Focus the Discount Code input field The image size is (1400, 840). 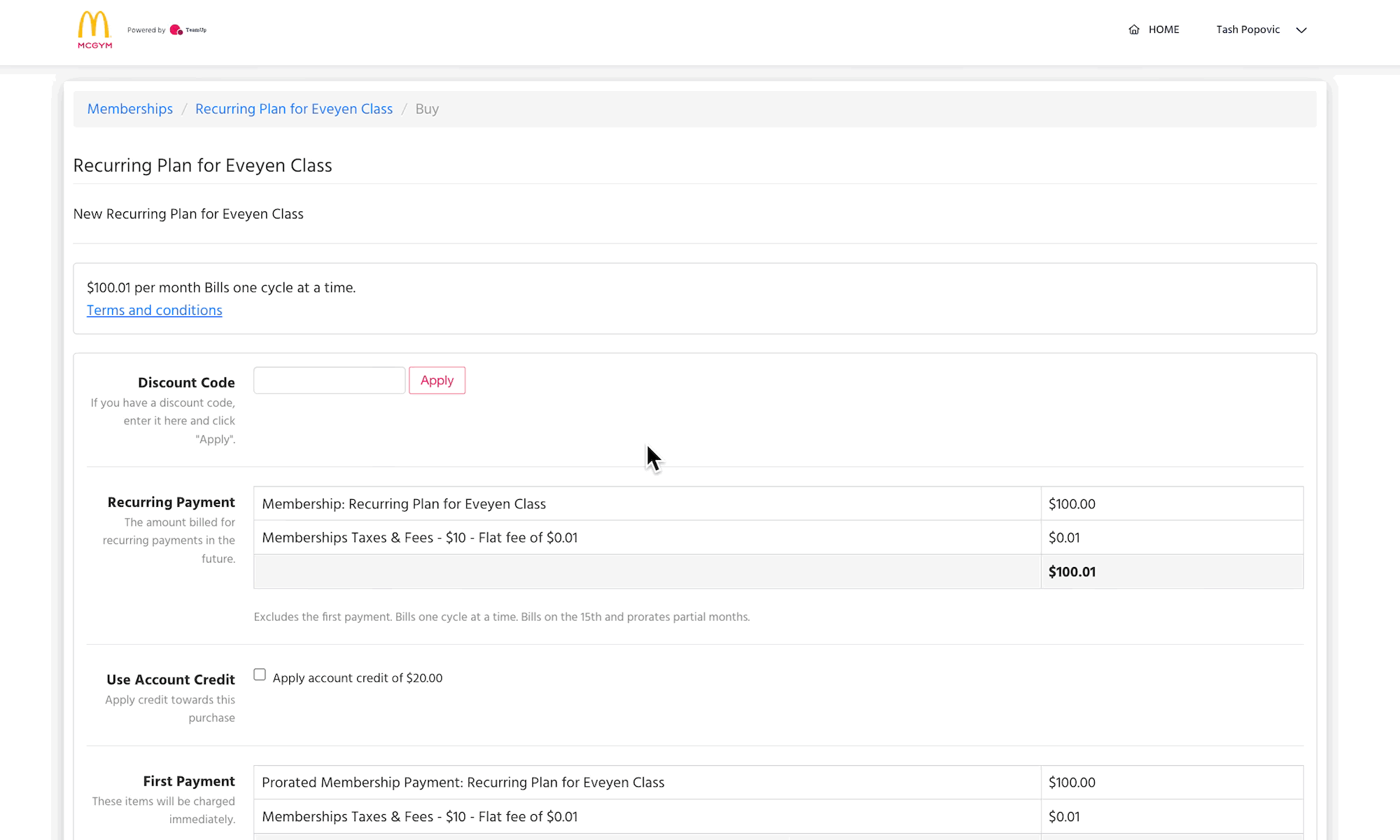[x=329, y=380]
